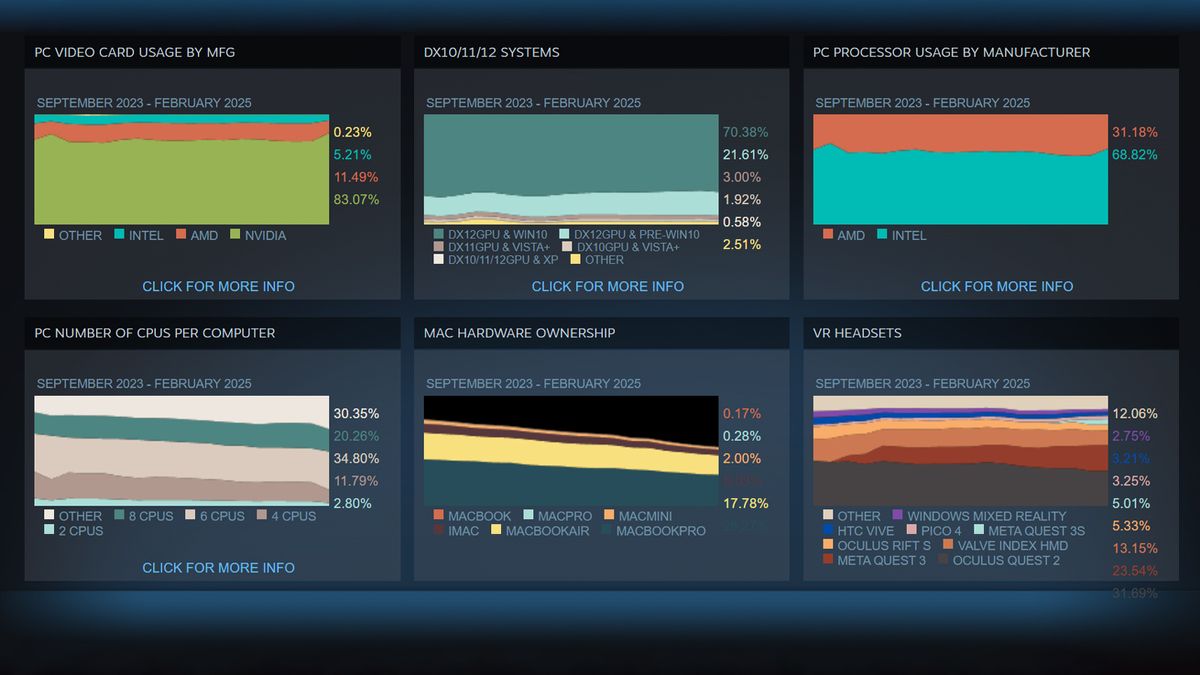Click the VR Headsets panel header
Viewport: 1200px width, 675px height.
point(859,333)
